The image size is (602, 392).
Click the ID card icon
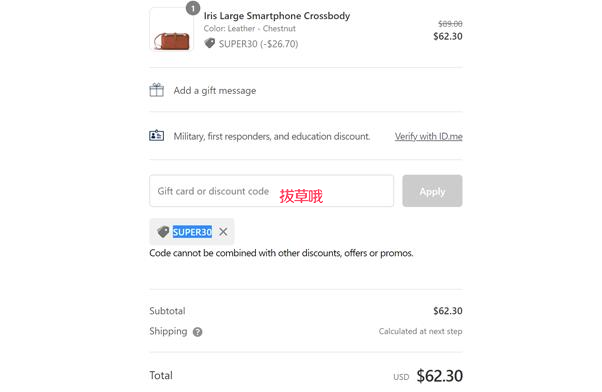click(x=156, y=136)
